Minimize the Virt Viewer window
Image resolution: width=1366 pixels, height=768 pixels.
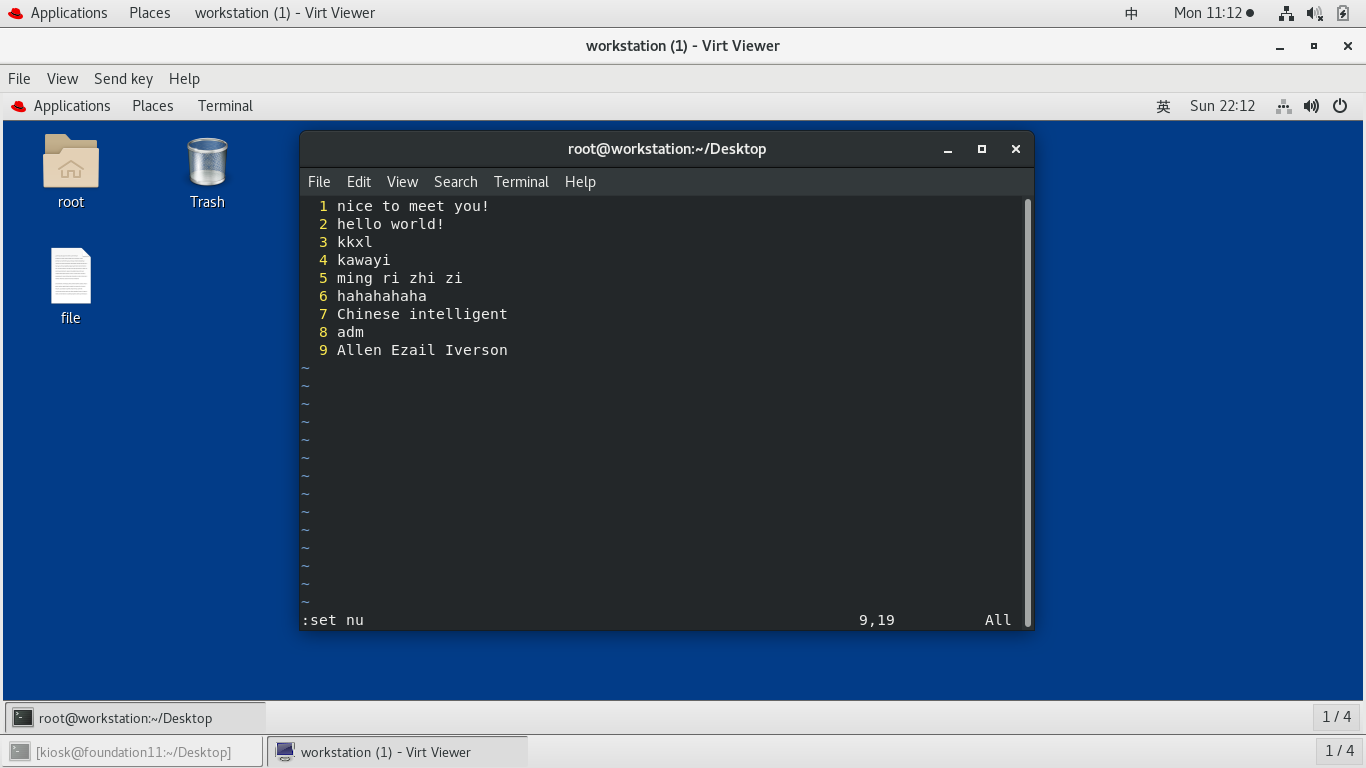(x=1280, y=46)
